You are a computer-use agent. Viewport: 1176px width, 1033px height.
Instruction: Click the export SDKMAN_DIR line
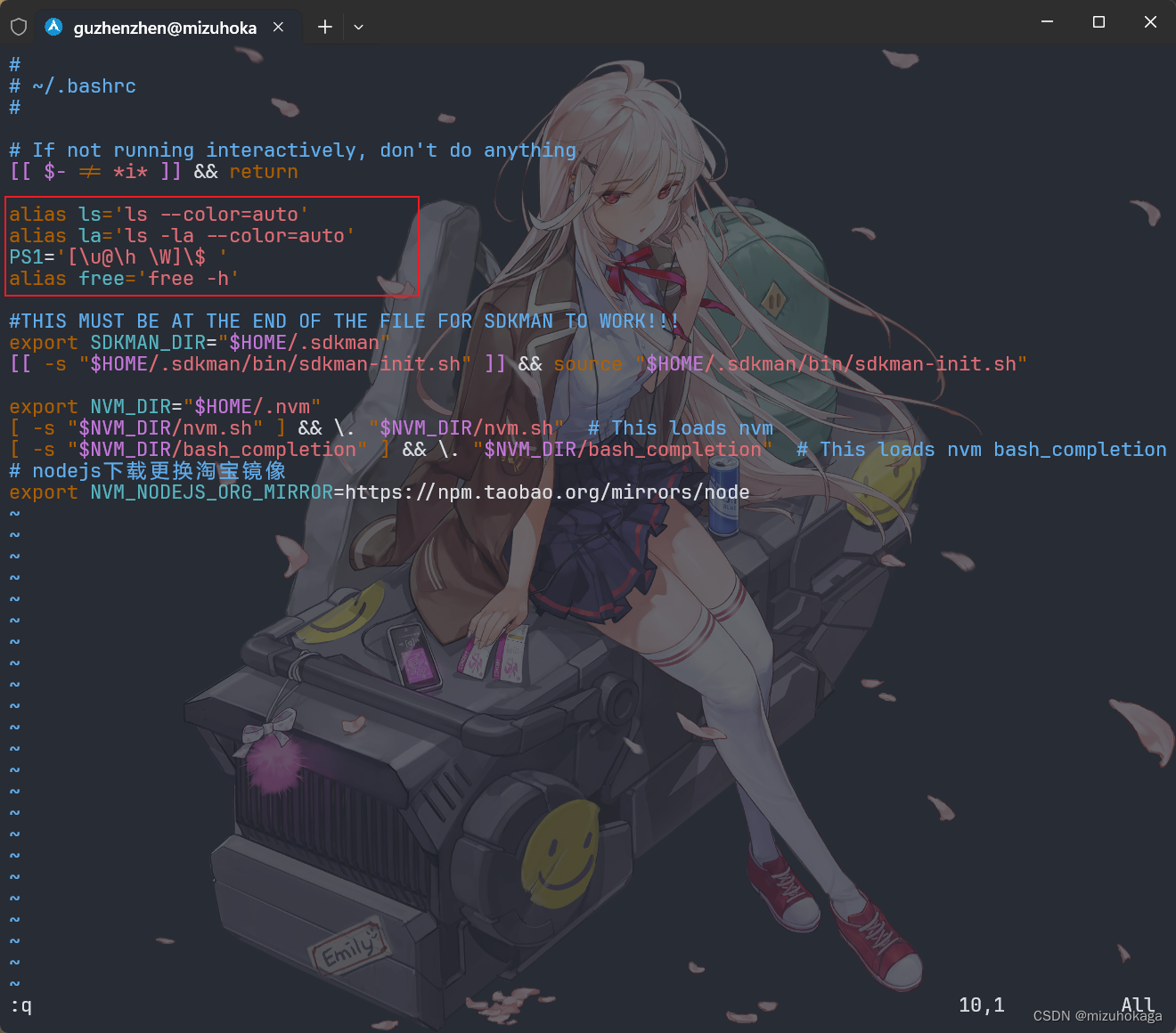click(200, 343)
